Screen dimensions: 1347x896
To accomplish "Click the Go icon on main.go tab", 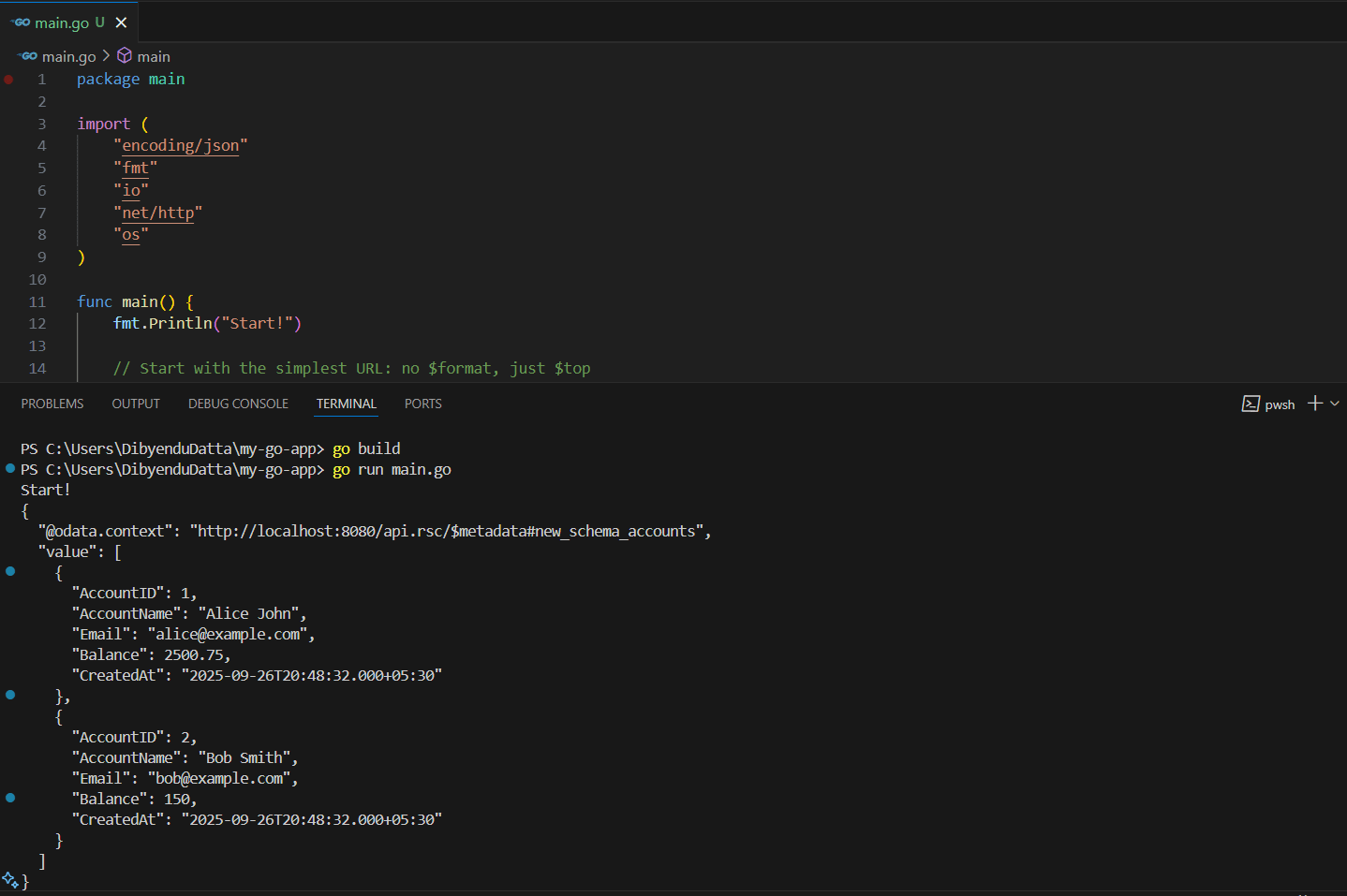I will pyautogui.click(x=21, y=22).
